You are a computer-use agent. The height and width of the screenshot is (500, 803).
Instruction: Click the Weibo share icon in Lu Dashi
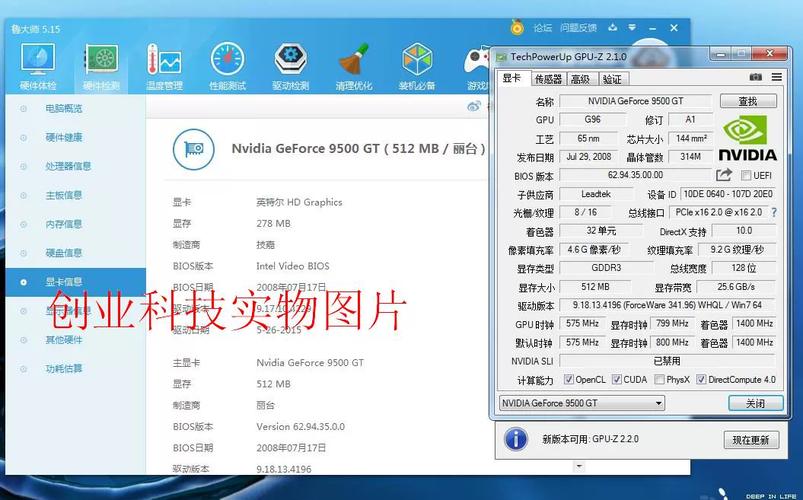[474, 106]
